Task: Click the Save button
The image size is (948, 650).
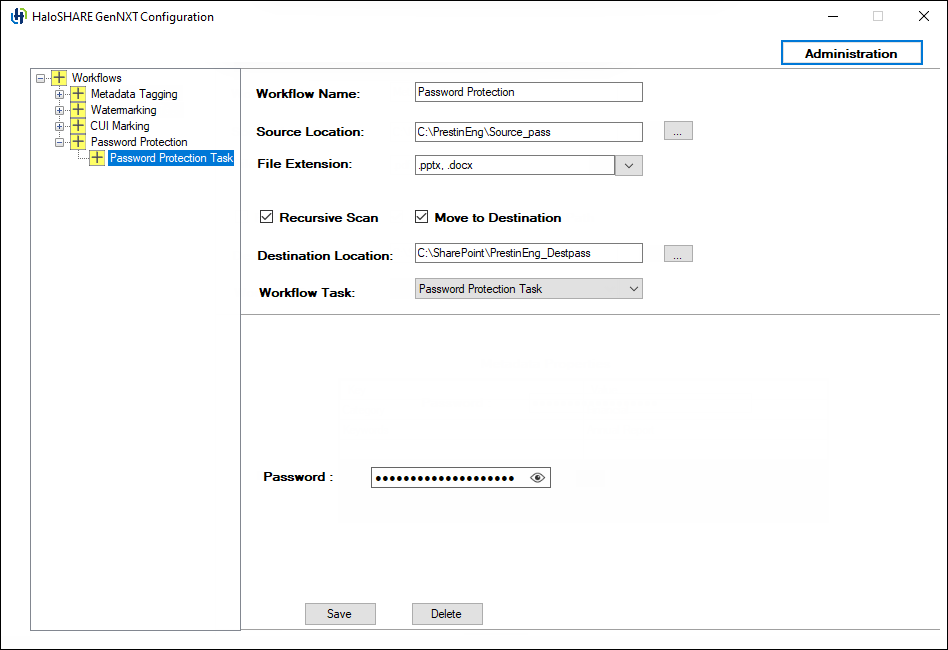Action: click(x=340, y=614)
